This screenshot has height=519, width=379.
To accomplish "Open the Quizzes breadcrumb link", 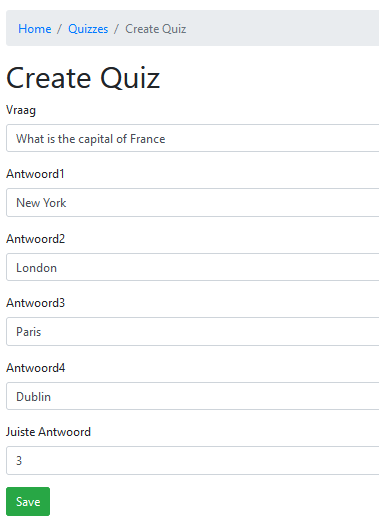I will pos(88,29).
